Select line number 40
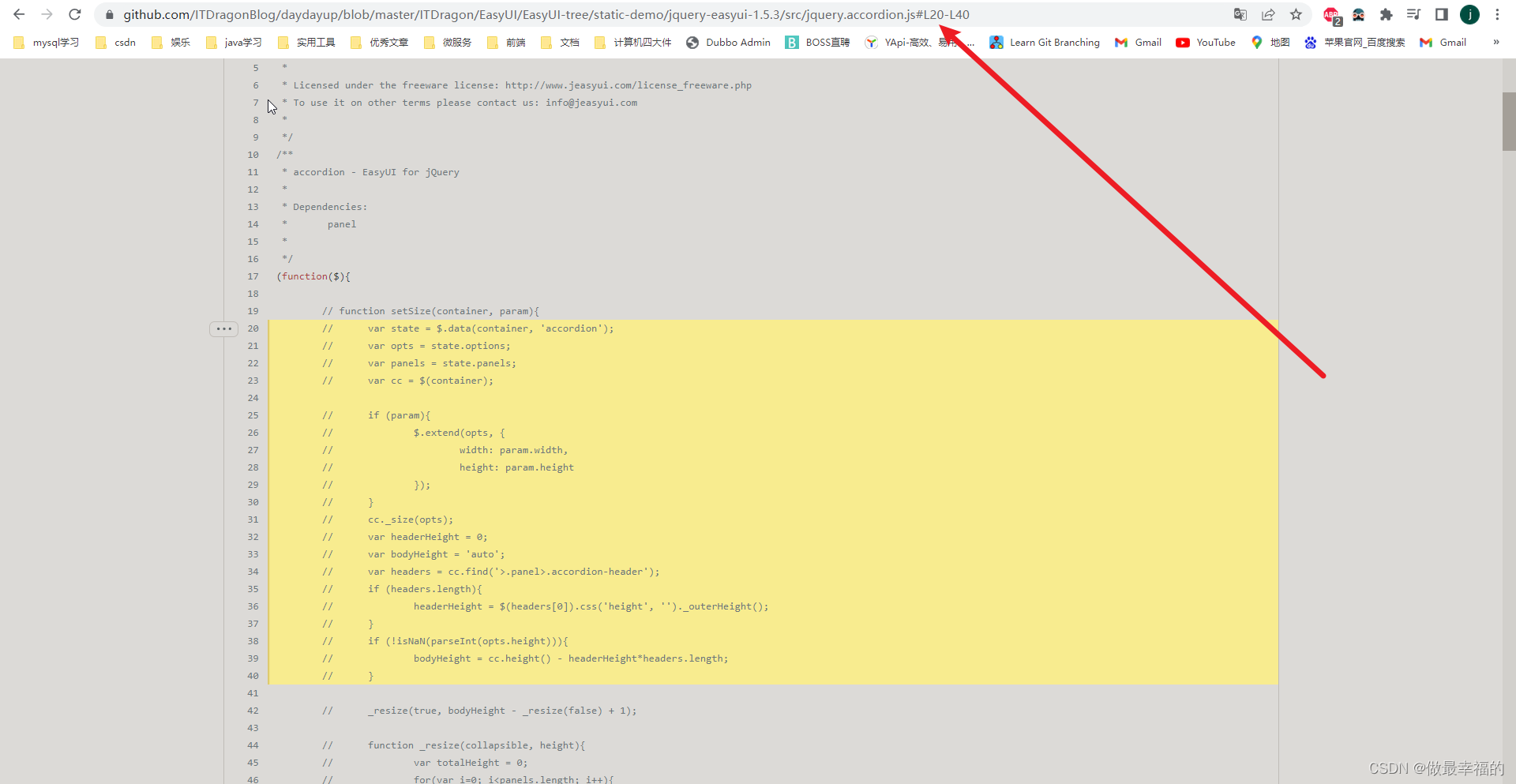This screenshot has height=784, width=1516. [x=253, y=676]
